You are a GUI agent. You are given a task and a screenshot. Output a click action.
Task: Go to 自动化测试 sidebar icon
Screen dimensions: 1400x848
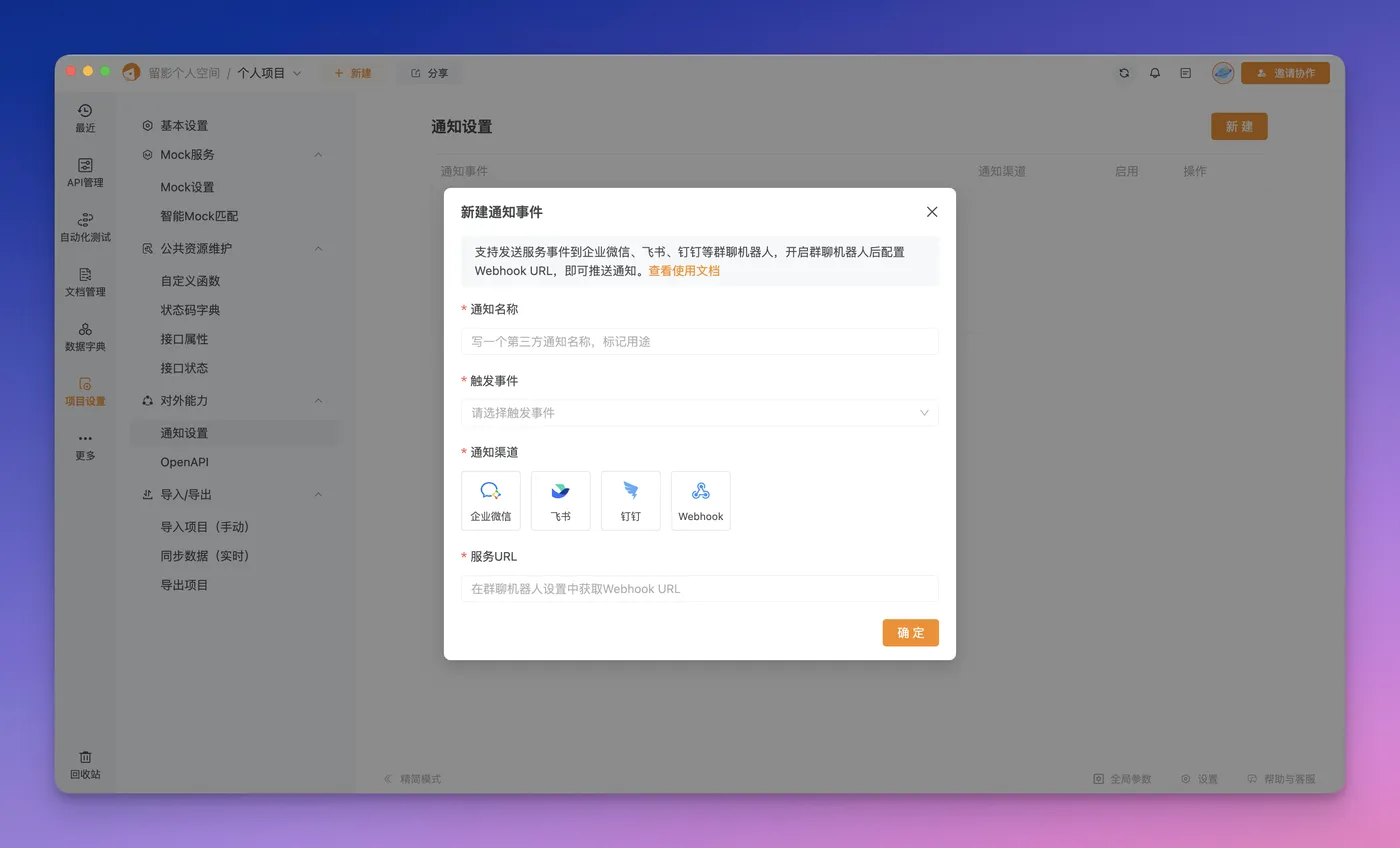(x=85, y=227)
